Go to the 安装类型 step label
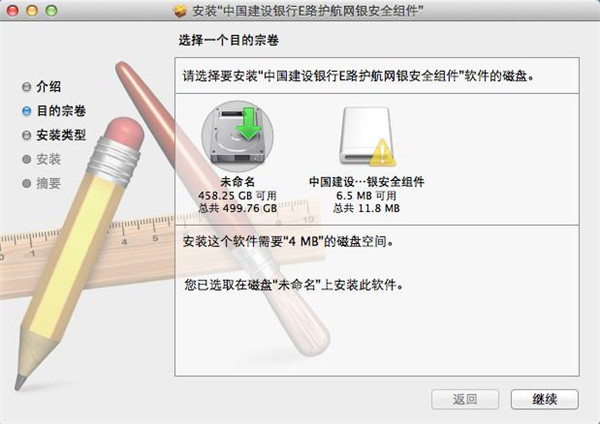600x424 pixels. (61, 135)
